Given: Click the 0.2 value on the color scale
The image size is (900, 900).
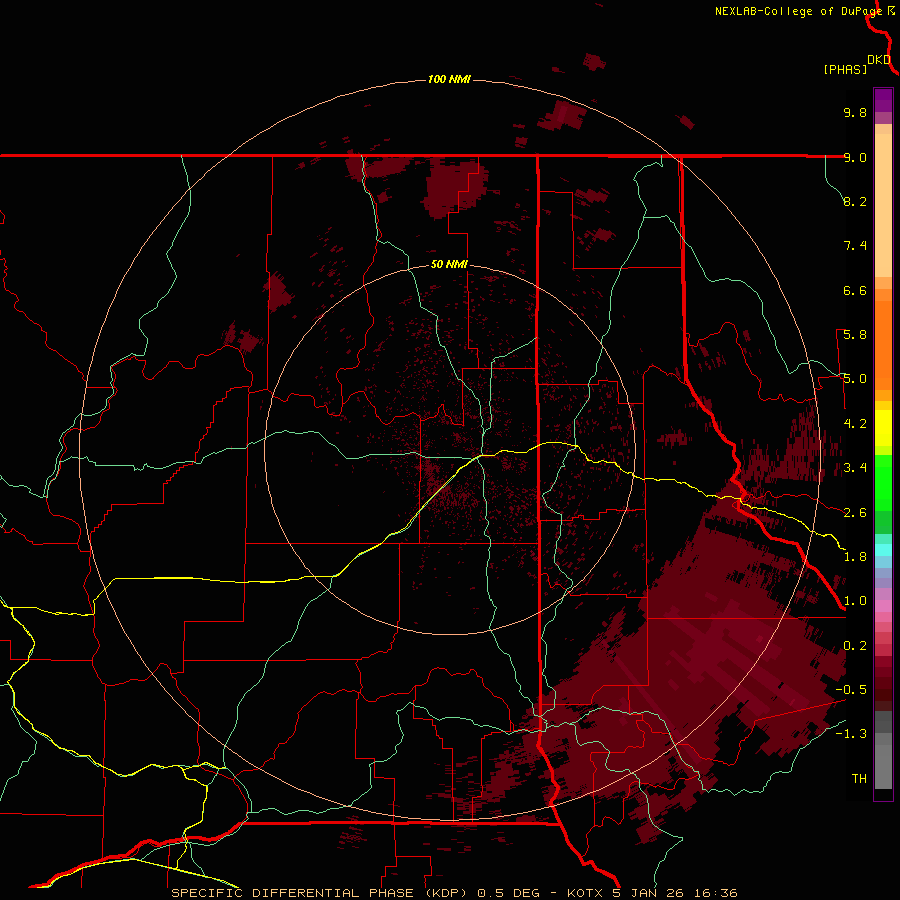Looking at the screenshot, I should point(855,646).
